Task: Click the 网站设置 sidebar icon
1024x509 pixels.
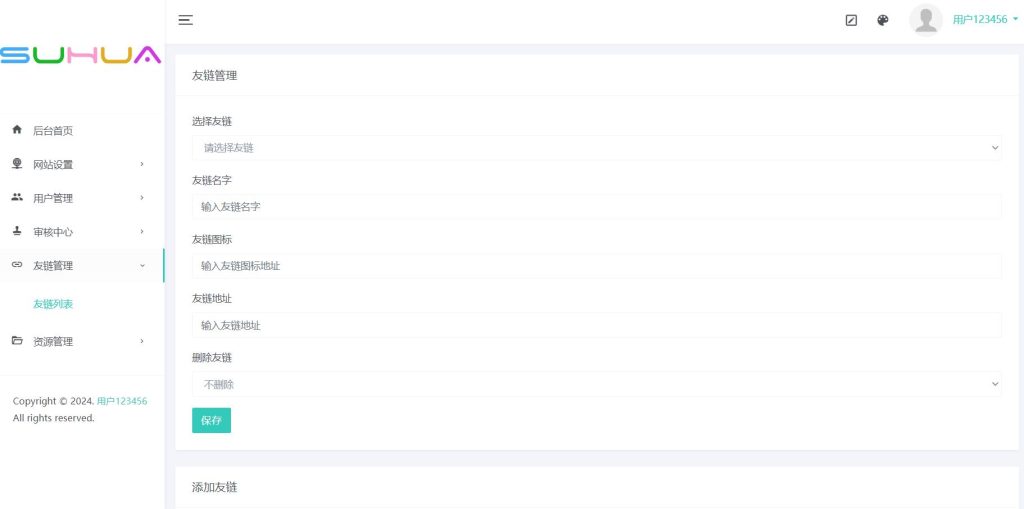Action: point(17,164)
